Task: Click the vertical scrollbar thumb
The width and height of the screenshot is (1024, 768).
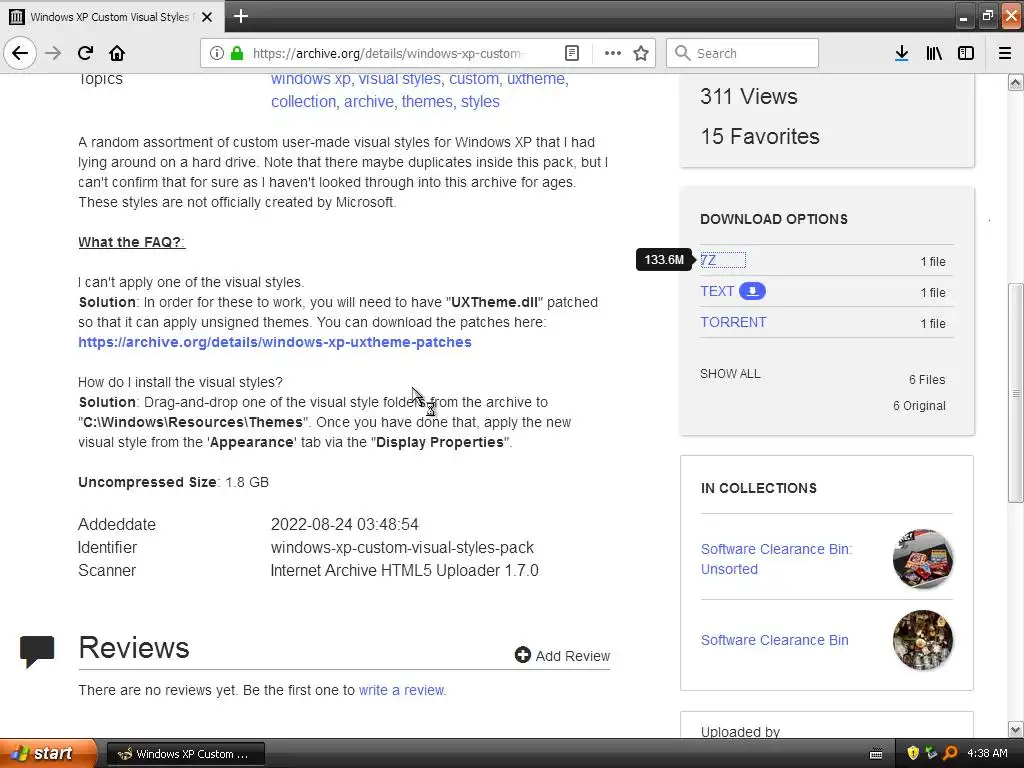Action: [x=1015, y=392]
